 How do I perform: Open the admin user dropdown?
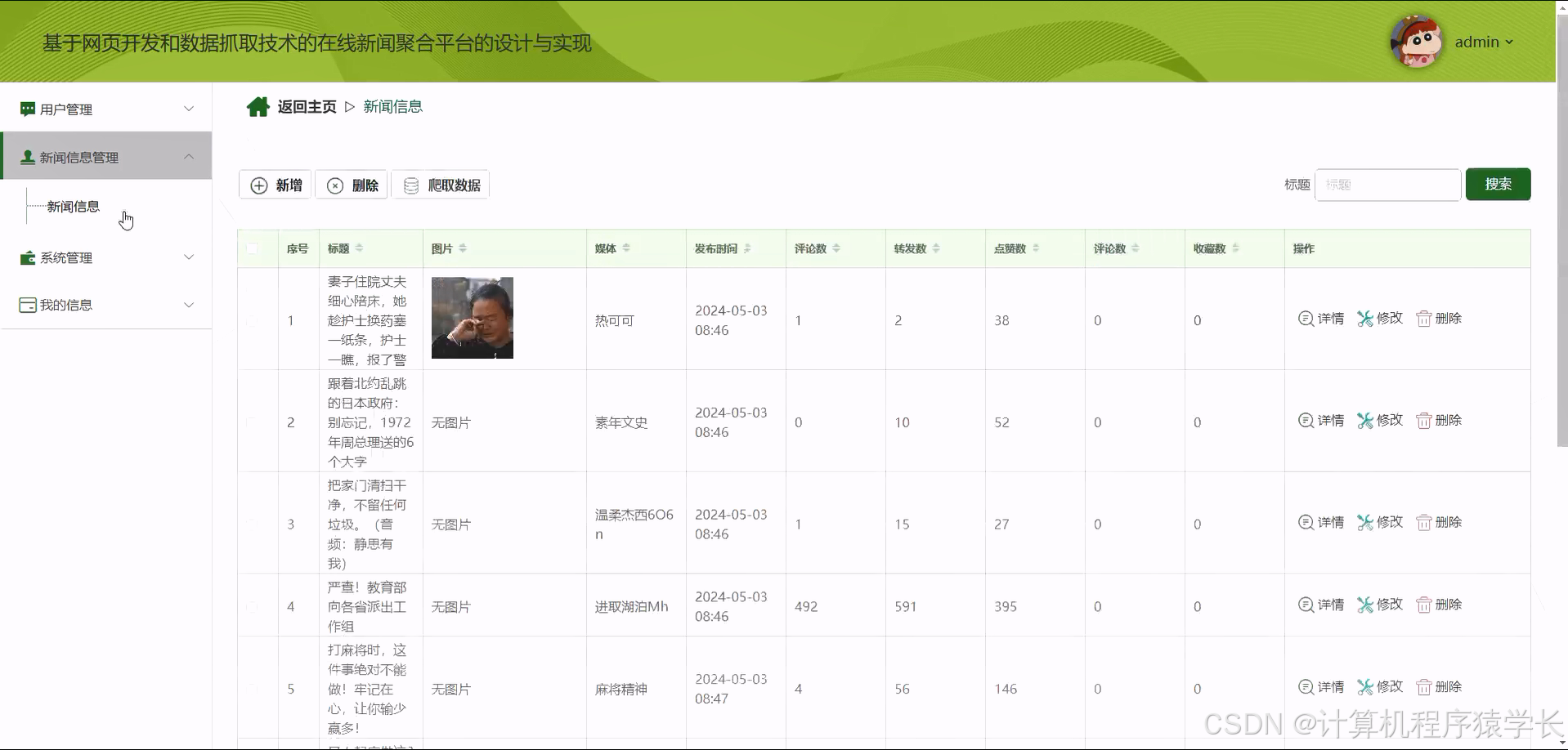click(1484, 42)
